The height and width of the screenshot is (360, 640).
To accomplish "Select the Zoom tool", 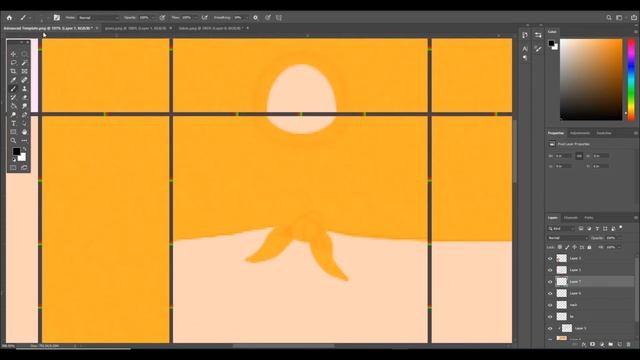I will (13, 140).
